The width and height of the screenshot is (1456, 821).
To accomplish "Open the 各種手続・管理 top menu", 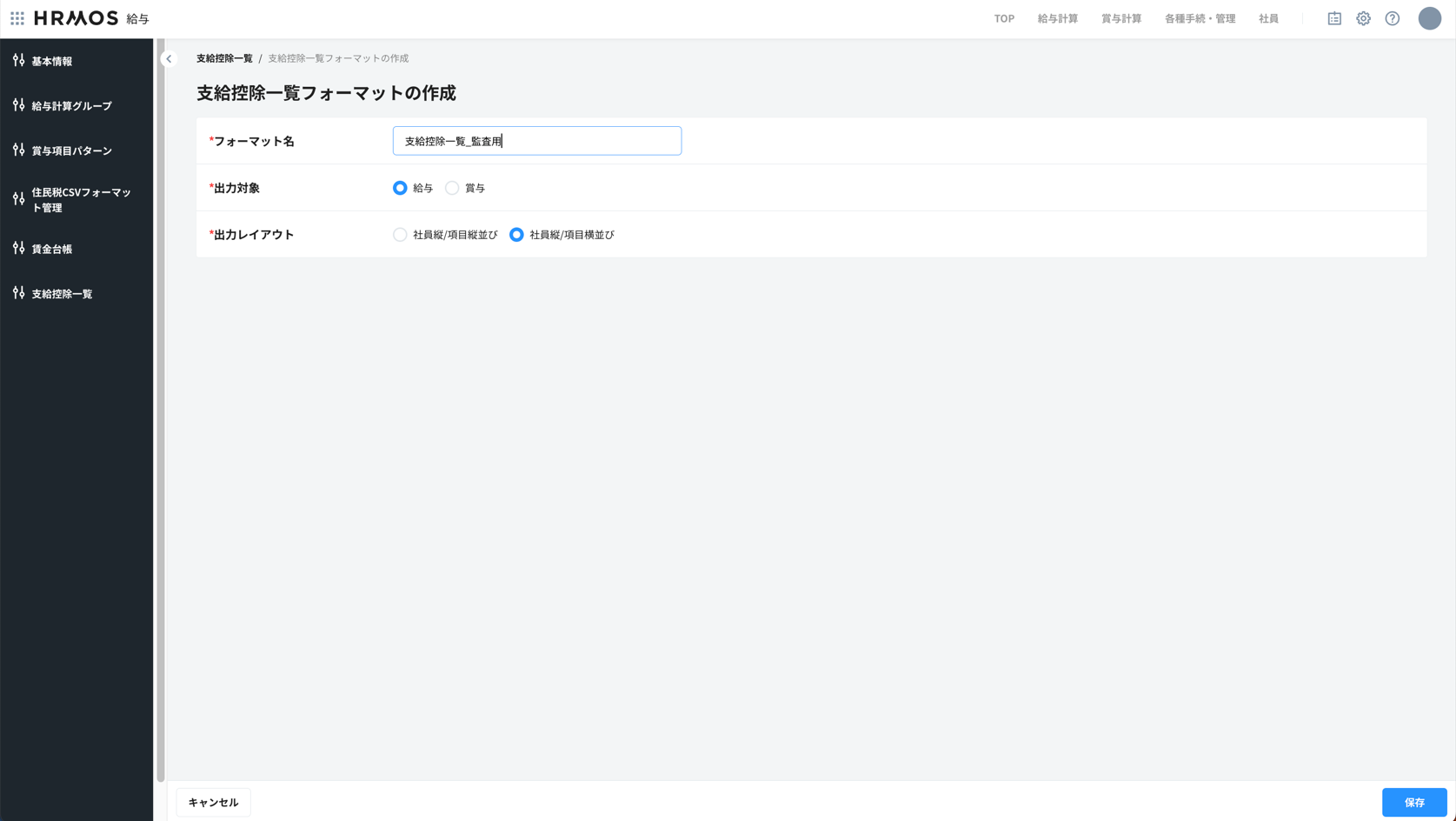I will click(1200, 18).
